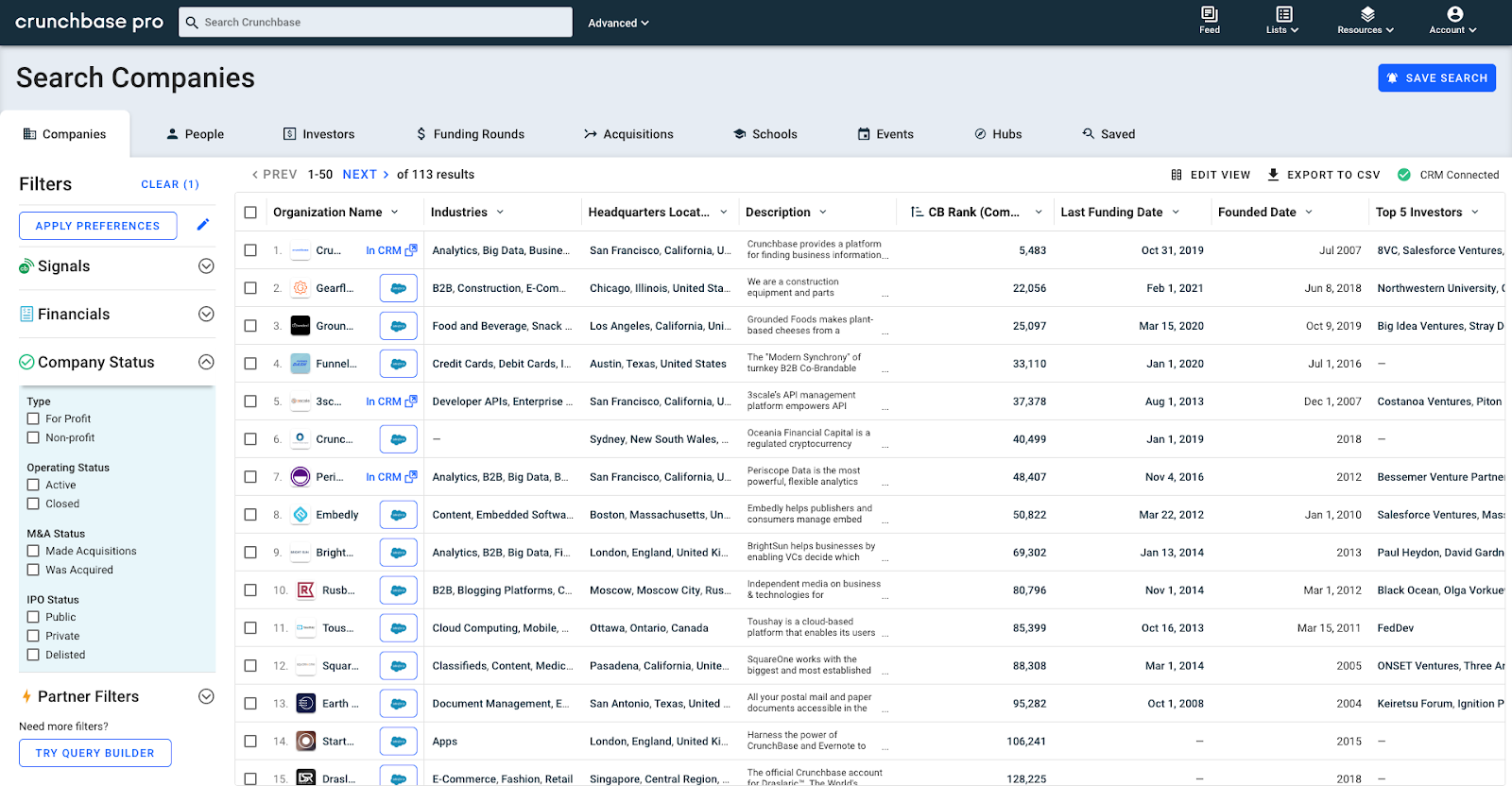
Task: Click the crunchbase pro logo
Action: point(90,22)
